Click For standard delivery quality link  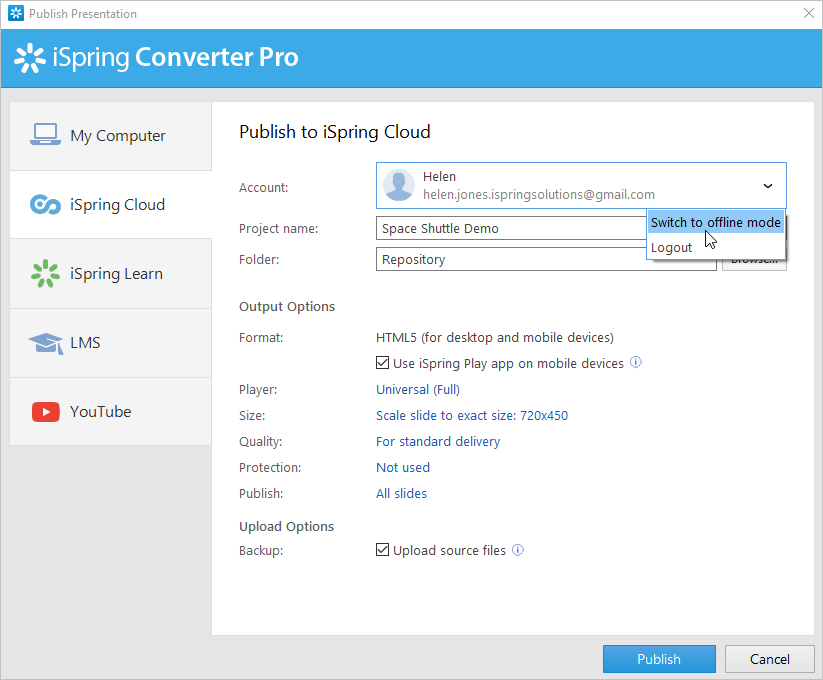(x=438, y=441)
